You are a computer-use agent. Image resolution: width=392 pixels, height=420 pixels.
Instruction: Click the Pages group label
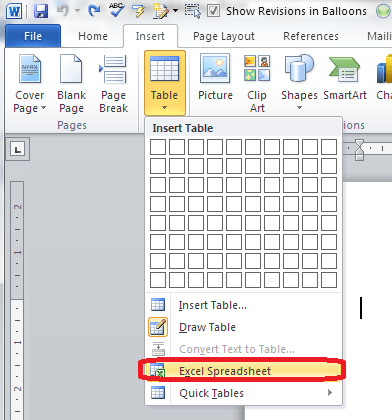coord(72,125)
